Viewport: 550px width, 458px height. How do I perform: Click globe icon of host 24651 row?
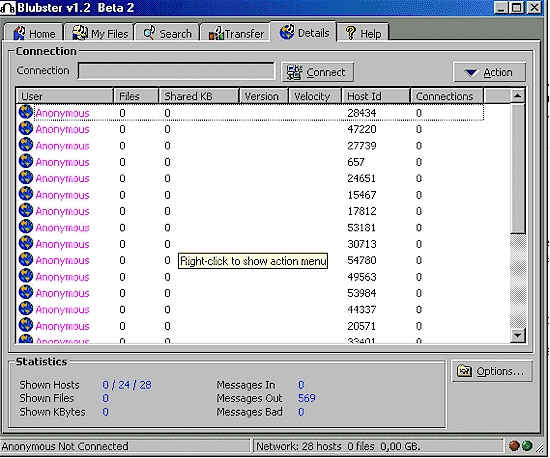click(x=26, y=177)
